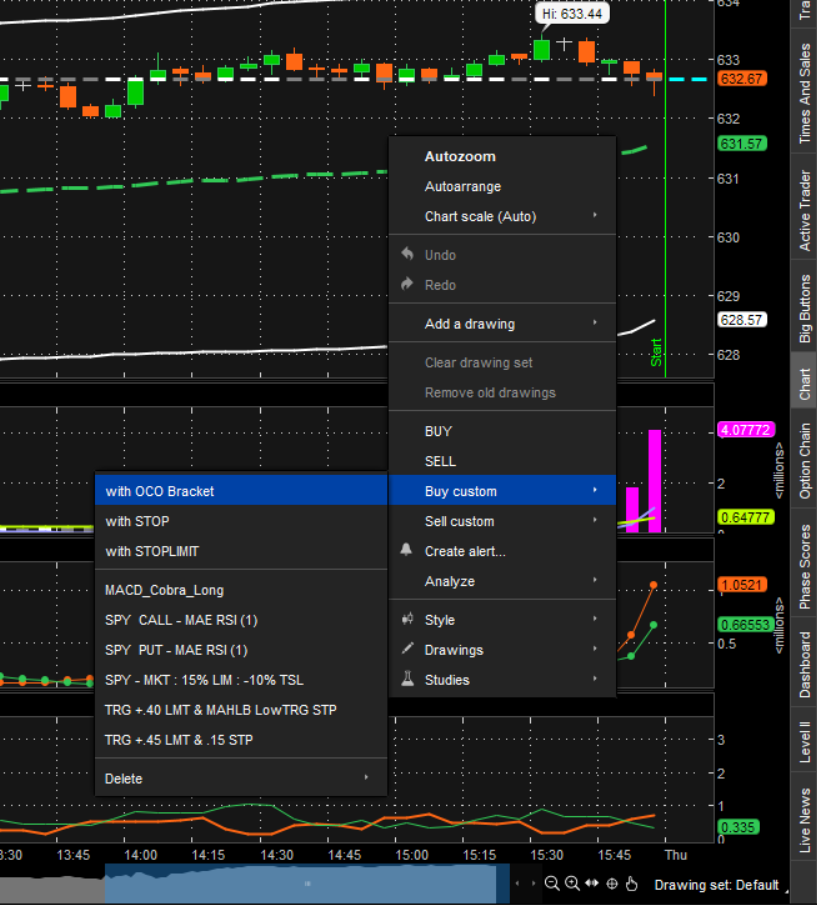The width and height of the screenshot is (817, 905).
Task: Choose BUY from the context menu
Action: [439, 432]
